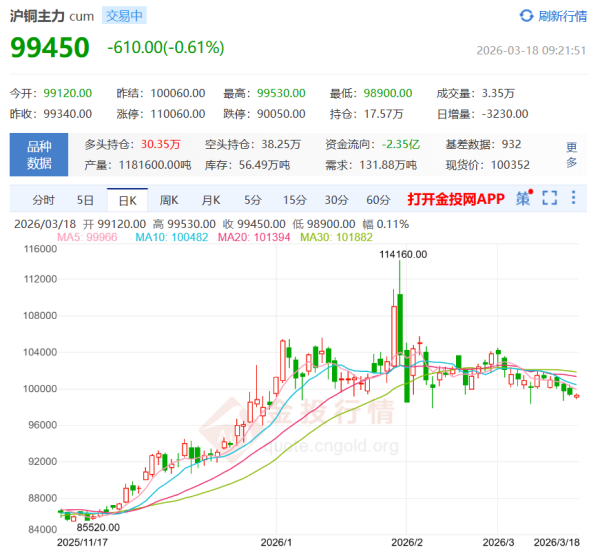Click the 库存 value 56.49万吨
This screenshot has width=600, height=547.
(264, 165)
